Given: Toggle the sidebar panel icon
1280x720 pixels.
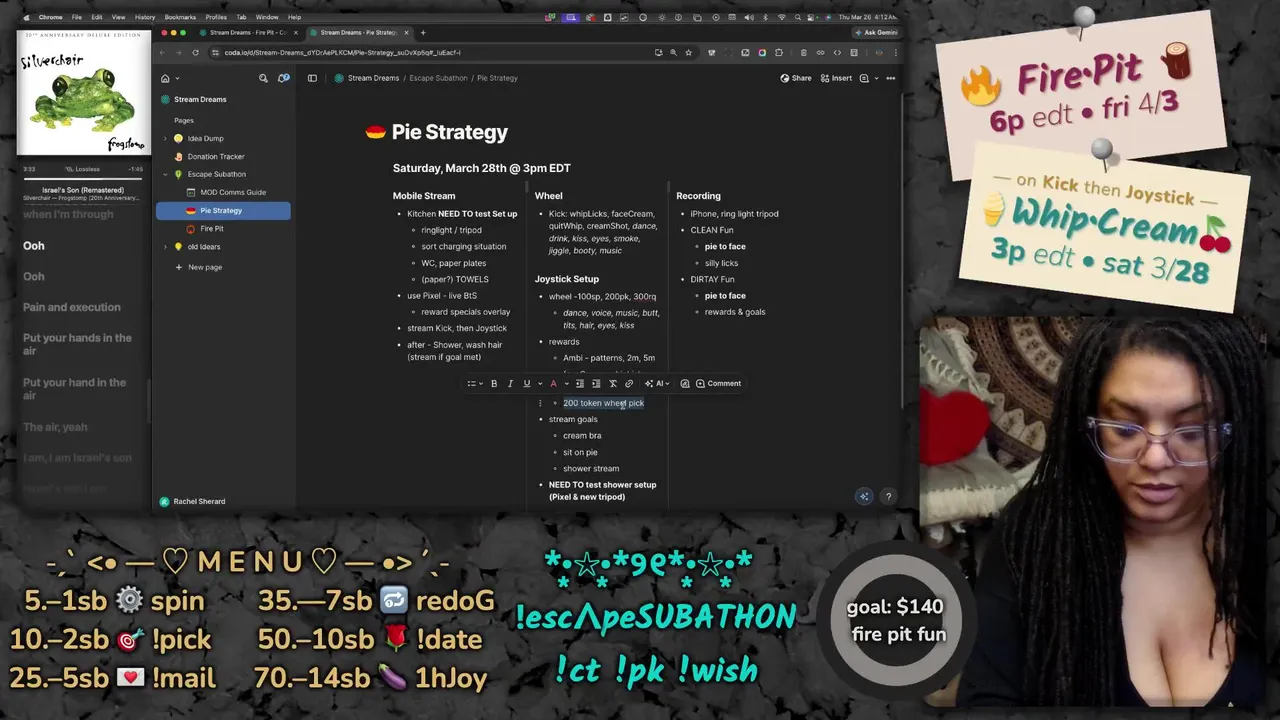Looking at the screenshot, I should click(x=312, y=78).
